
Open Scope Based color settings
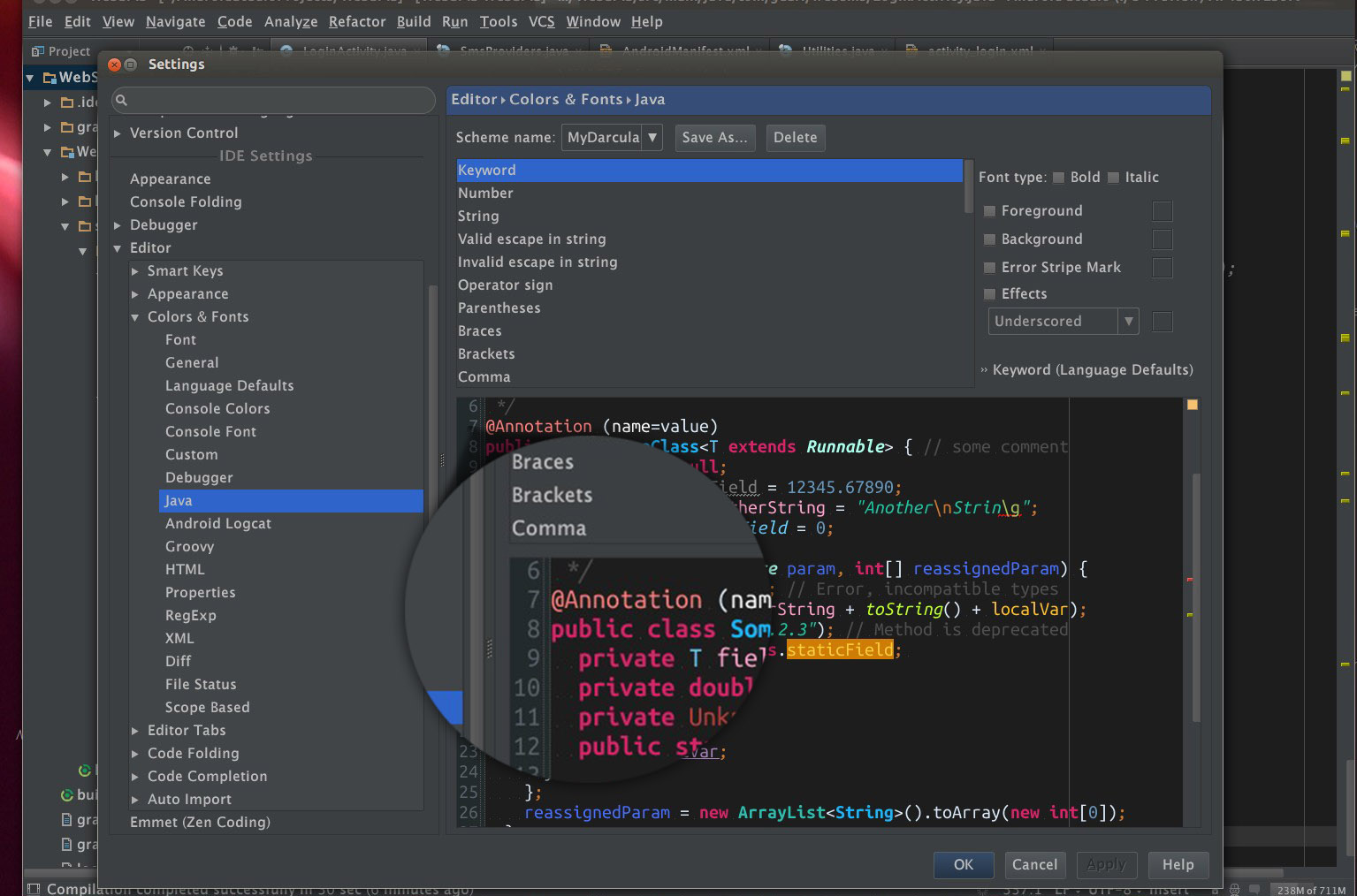[x=208, y=708]
